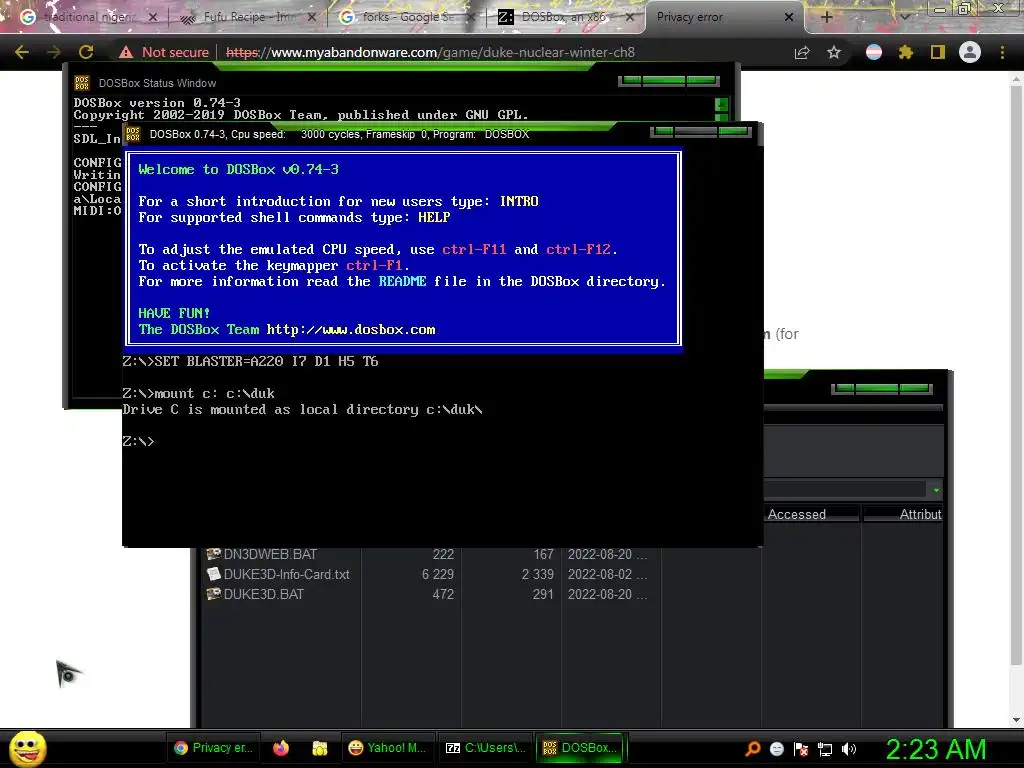Expand the address dropdown in file manager
The width and height of the screenshot is (1024, 768).
[x=936, y=489]
